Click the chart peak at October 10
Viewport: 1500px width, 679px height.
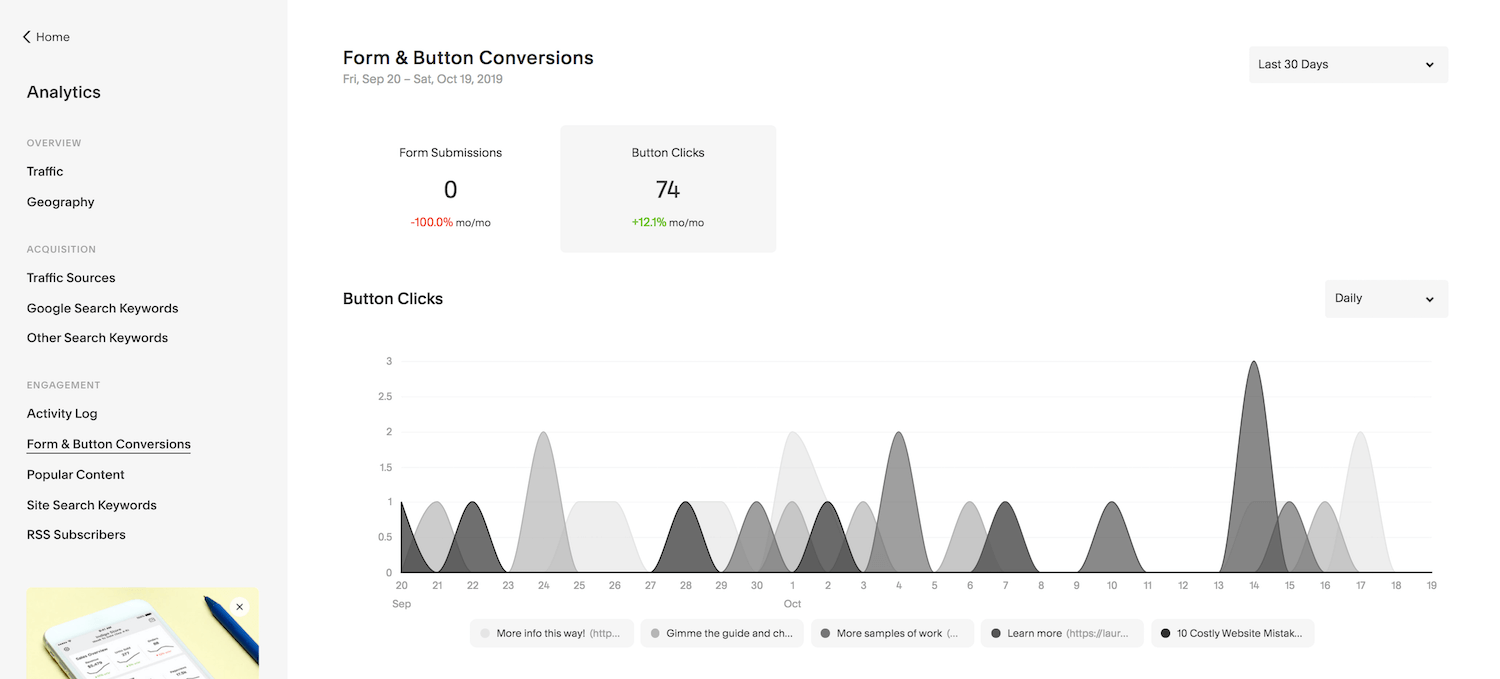click(x=1112, y=502)
